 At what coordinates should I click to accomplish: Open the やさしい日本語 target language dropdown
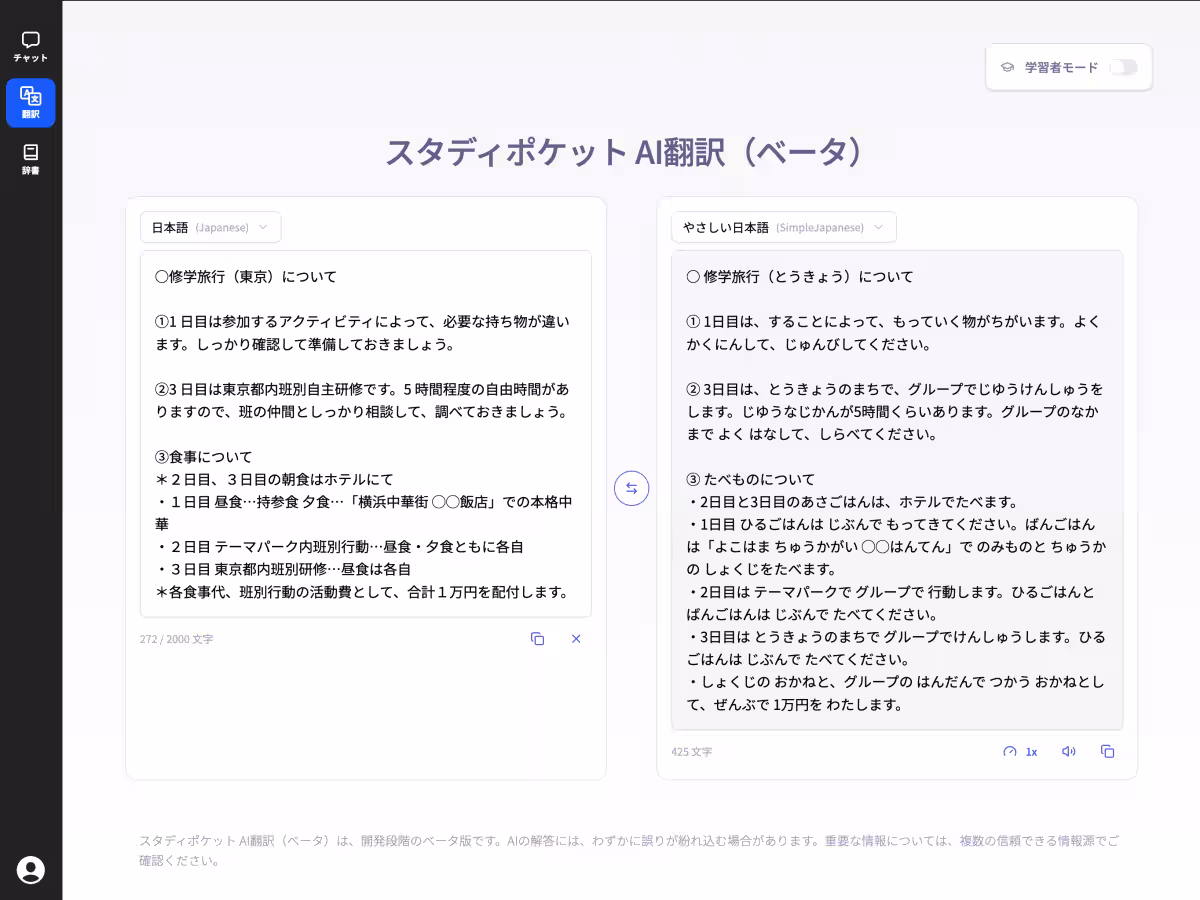780,227
